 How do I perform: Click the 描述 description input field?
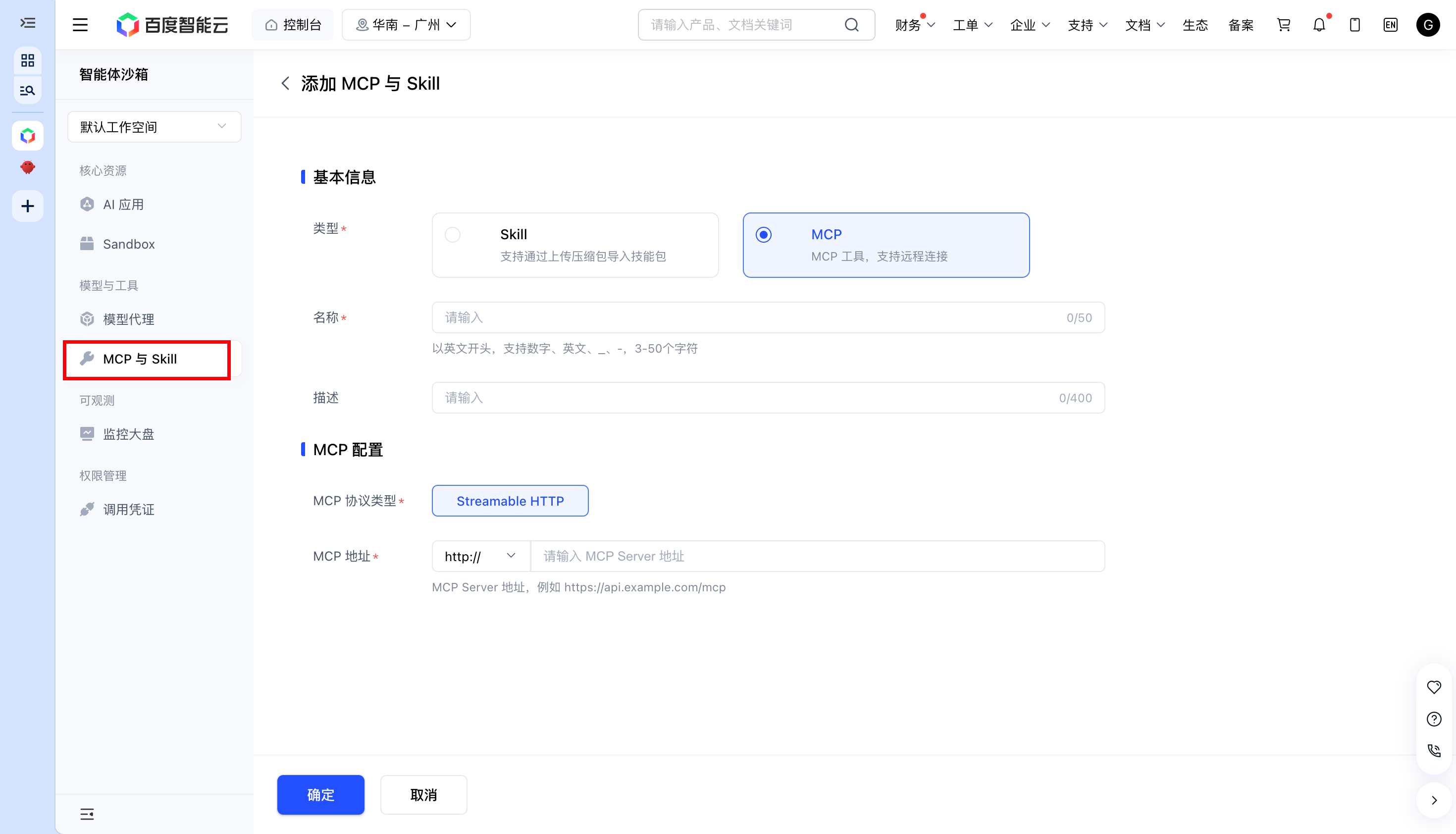point(768,398)
